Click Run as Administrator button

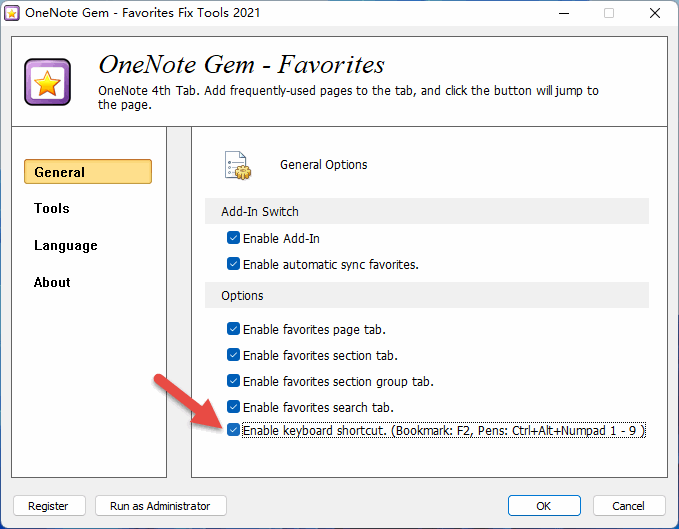(161, 506)
